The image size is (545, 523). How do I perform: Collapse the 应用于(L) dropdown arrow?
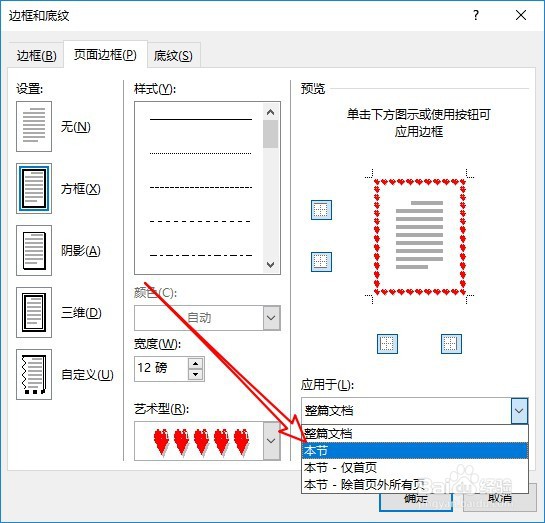(519, 410)
